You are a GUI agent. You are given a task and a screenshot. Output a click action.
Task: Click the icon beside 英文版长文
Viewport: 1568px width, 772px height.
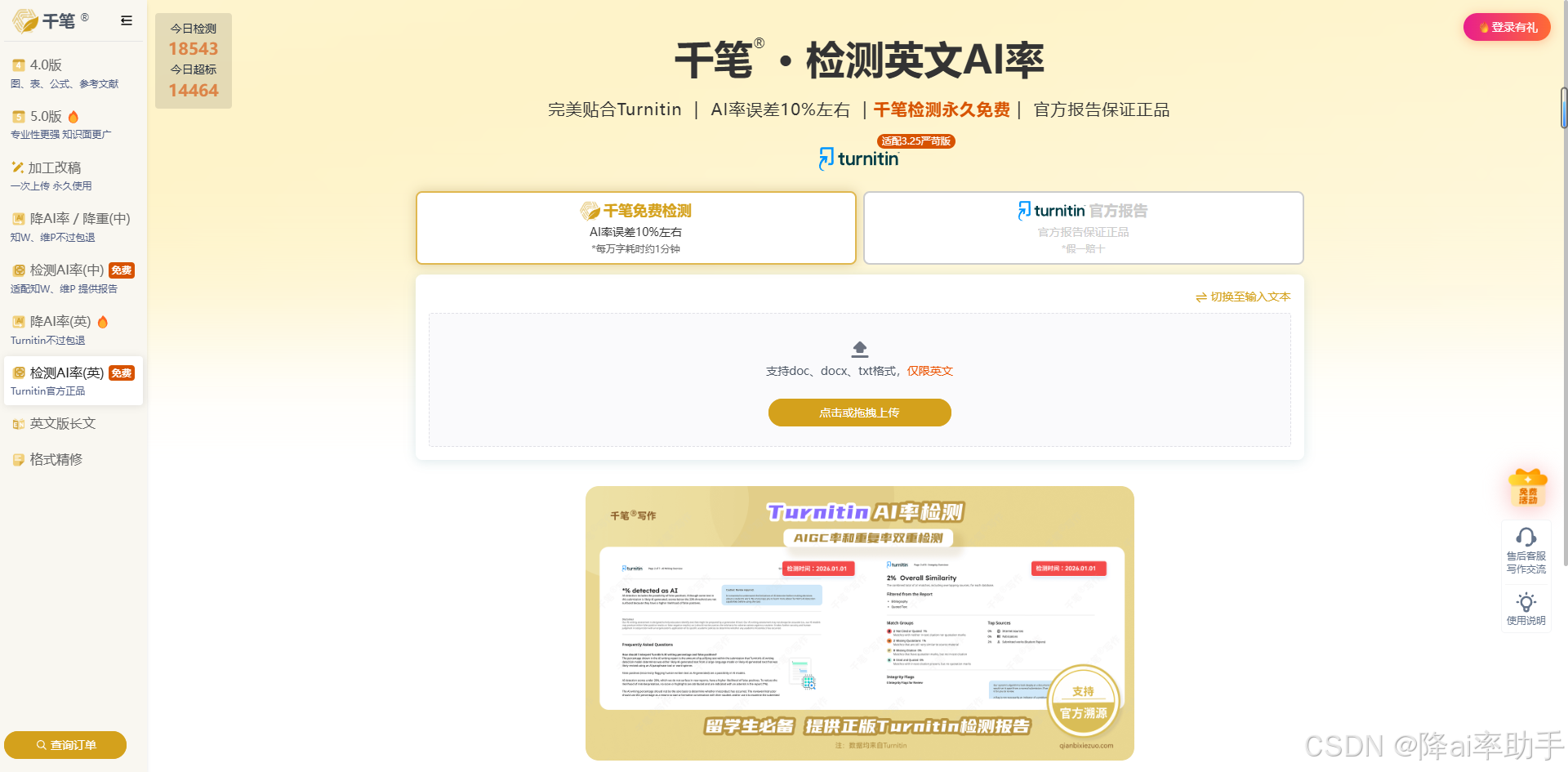click(x=19, y=424)
